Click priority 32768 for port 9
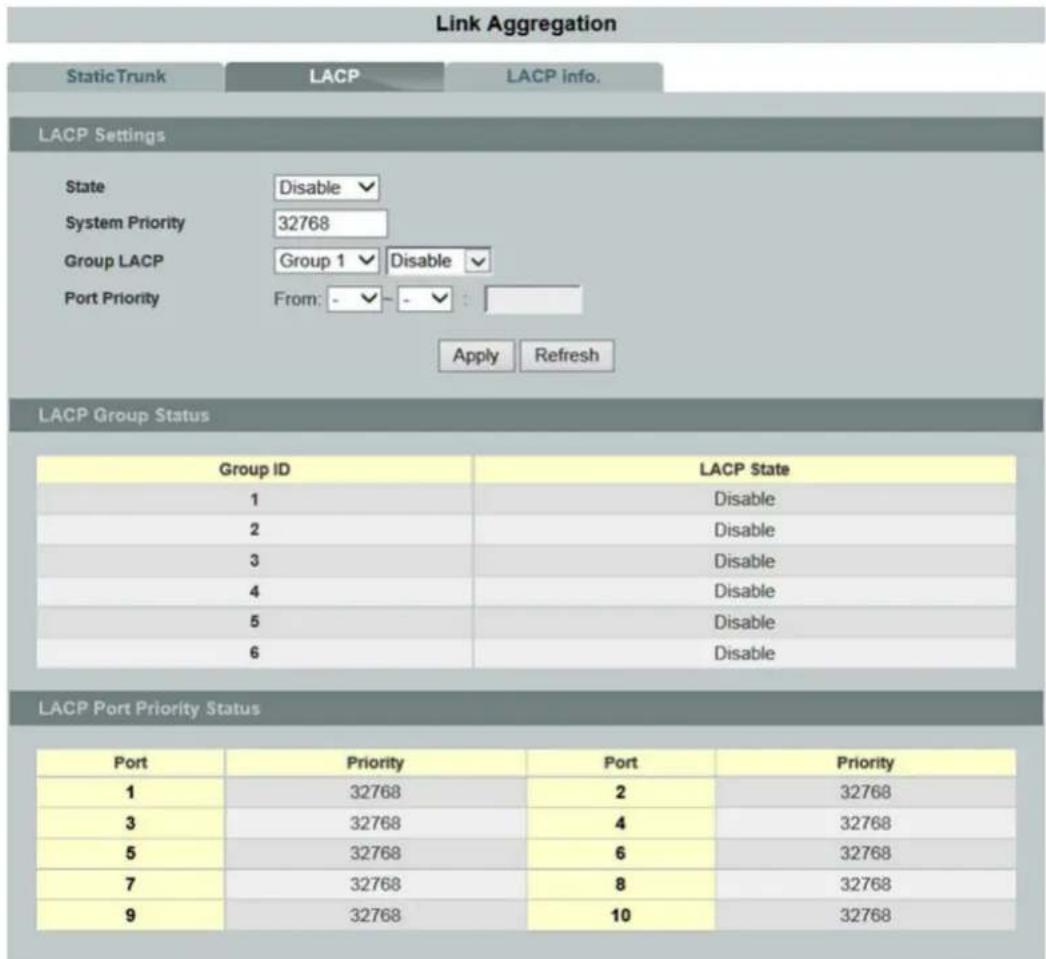 [x=375, y=915]
